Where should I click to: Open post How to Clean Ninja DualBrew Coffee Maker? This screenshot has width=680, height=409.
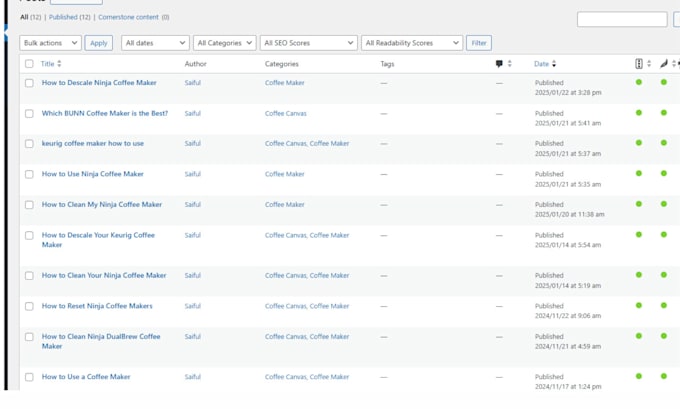point(101,341)
